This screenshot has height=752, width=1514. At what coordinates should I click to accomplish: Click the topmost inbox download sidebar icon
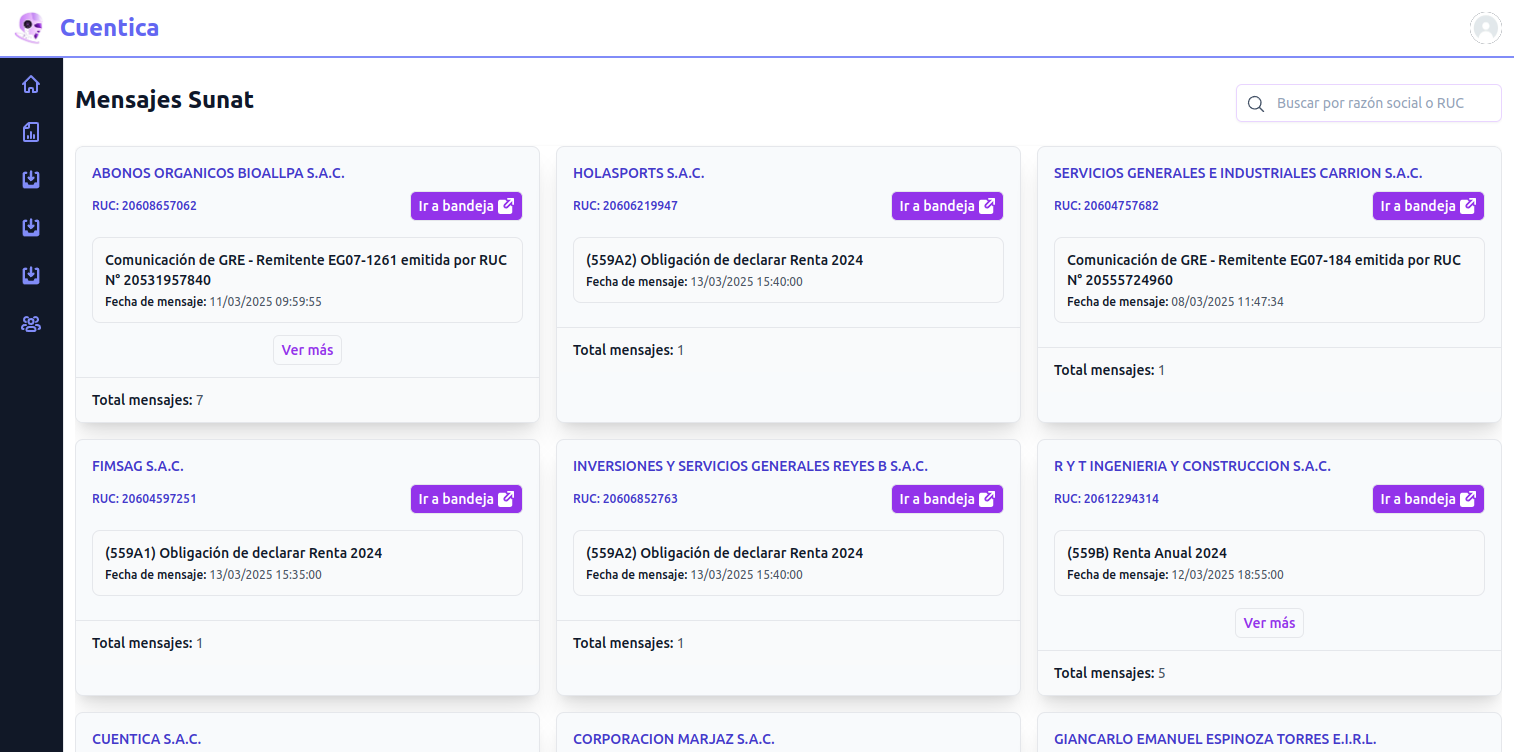[31, 180]
